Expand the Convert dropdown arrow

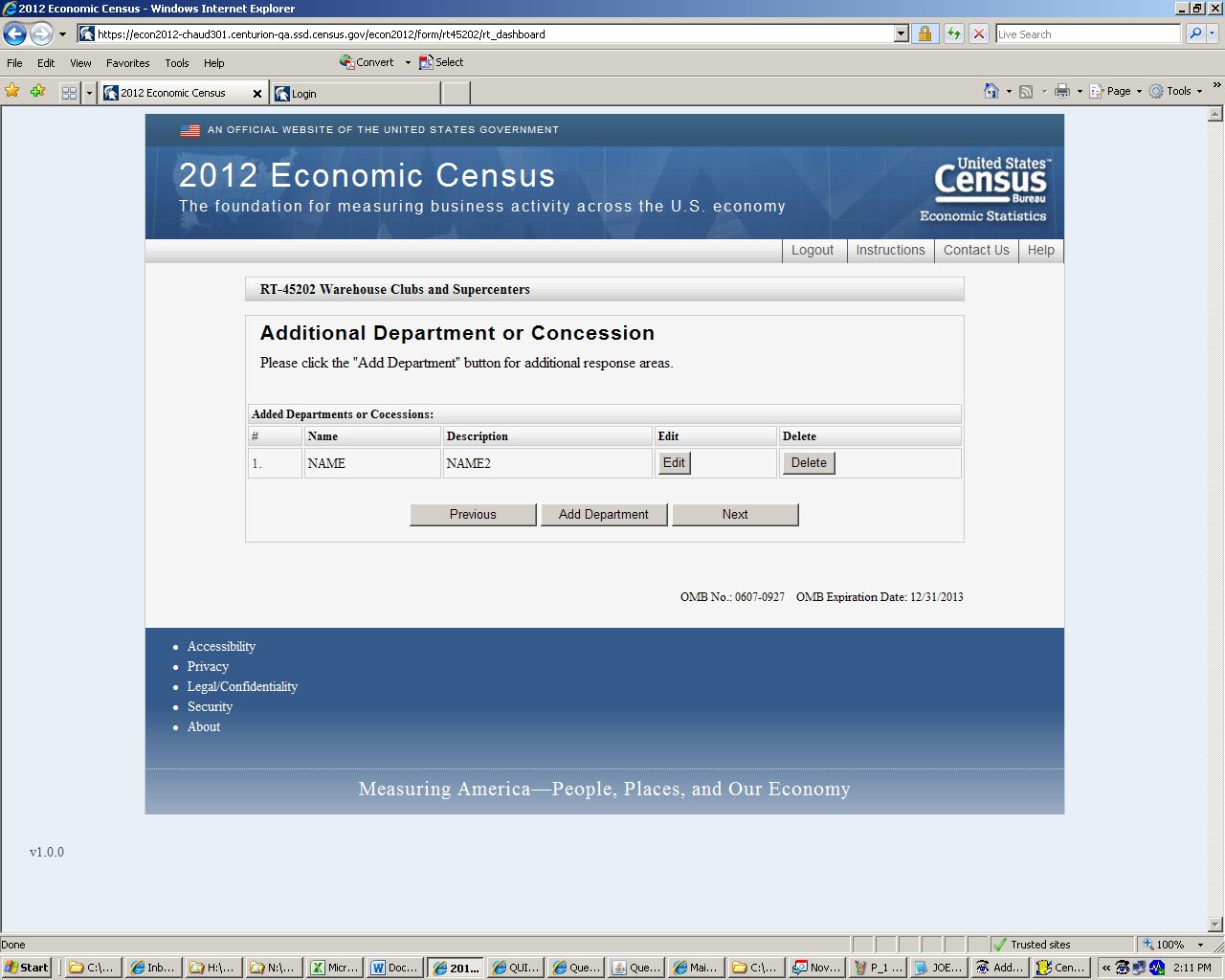pyautogui.click(x=408, y=62)
